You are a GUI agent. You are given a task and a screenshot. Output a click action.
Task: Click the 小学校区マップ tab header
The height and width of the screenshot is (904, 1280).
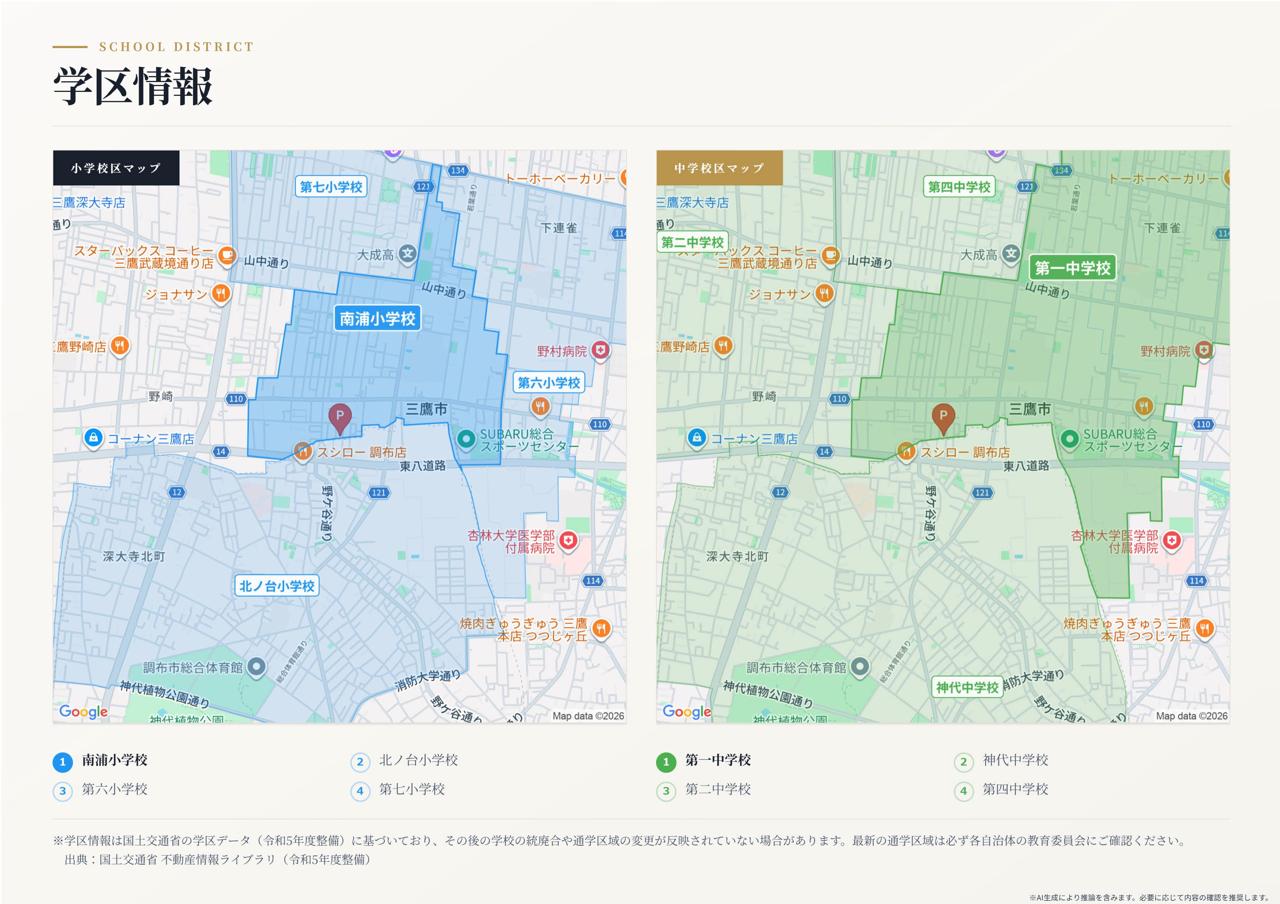coord(116,168)
